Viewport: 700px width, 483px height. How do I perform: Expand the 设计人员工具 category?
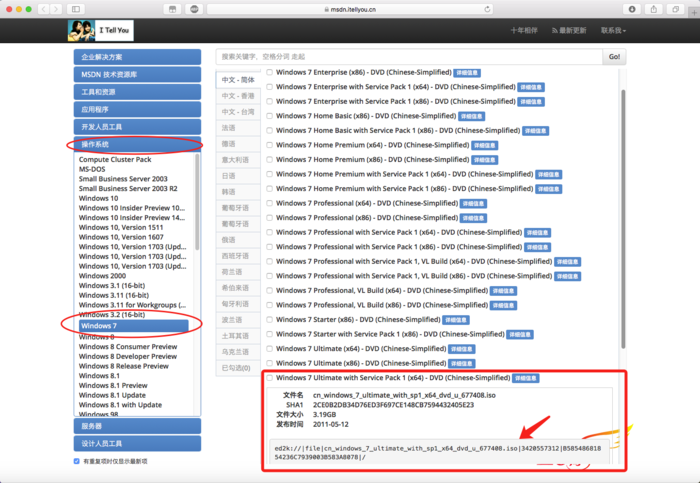coord(138,443)
